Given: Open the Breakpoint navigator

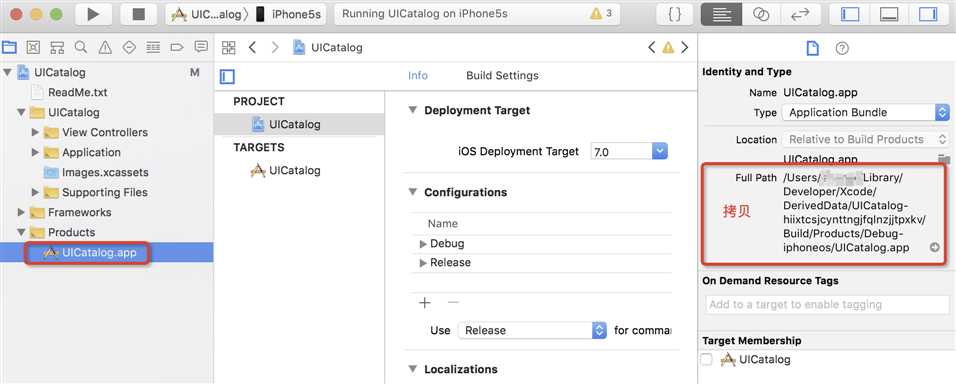Looking at the screenshot, I should click(177, 47).
